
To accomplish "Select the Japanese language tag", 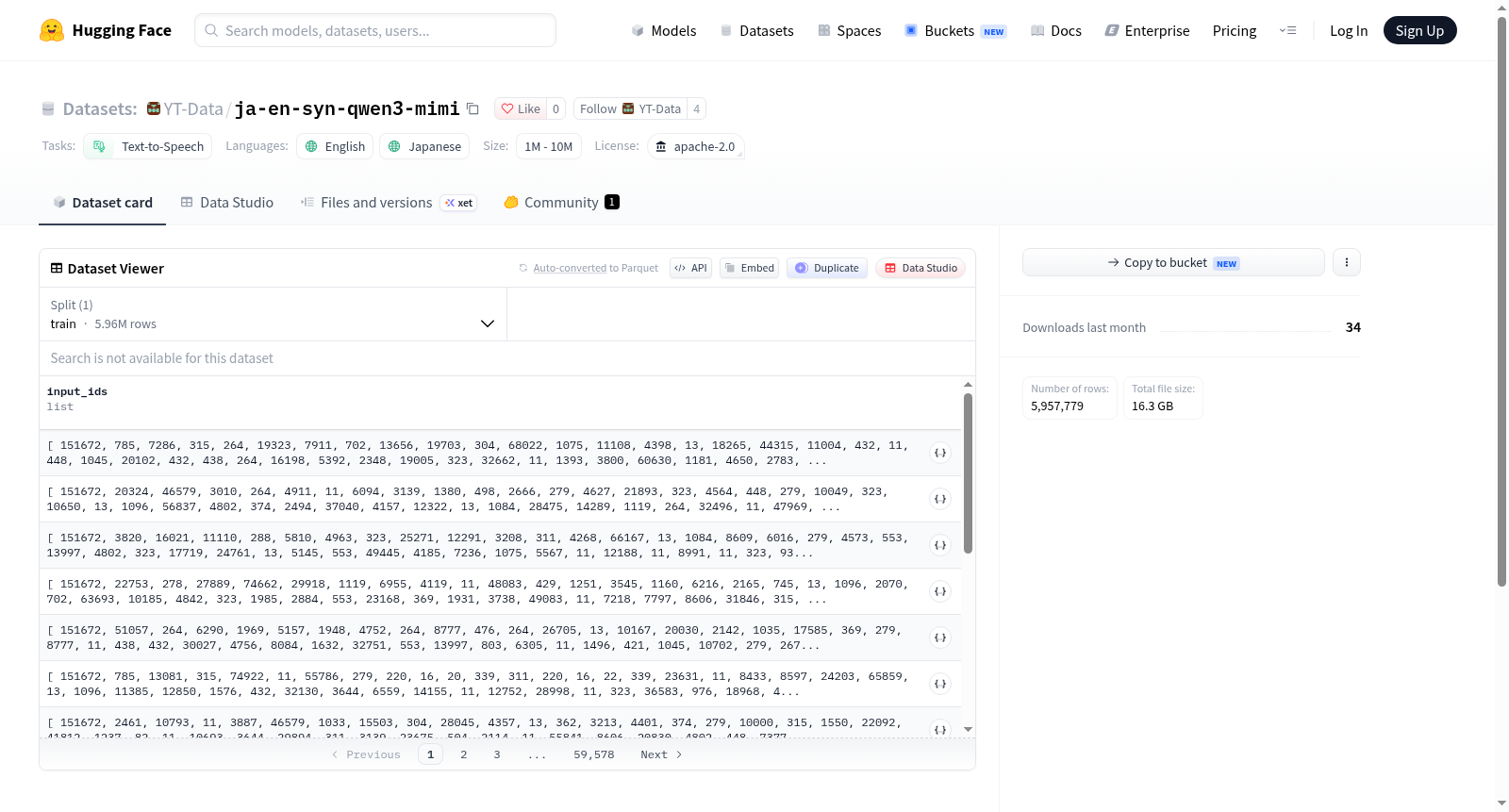I will click(x=424, y=146).
